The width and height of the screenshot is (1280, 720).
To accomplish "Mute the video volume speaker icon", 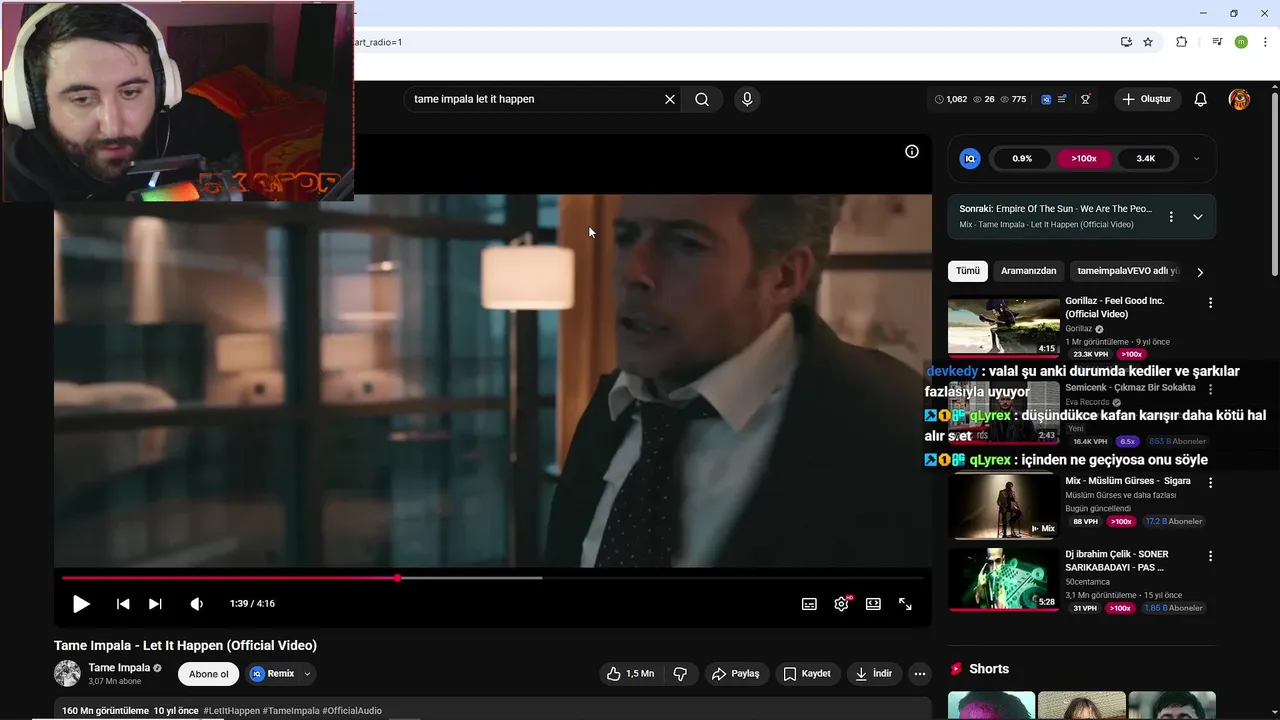I will click(197, 604).
